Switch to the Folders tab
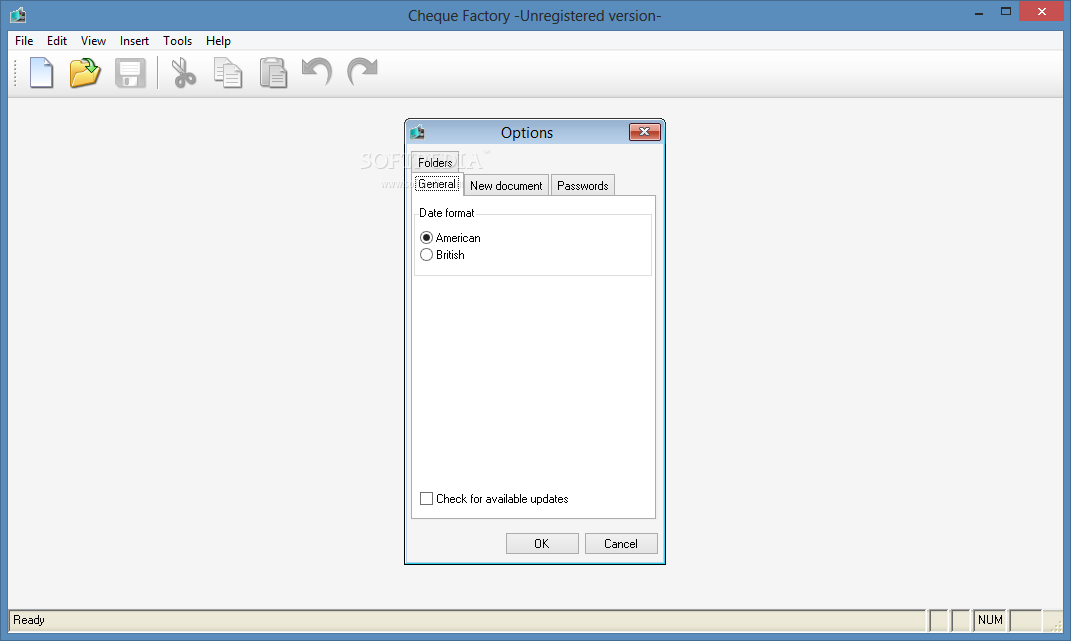The image size is (1071, 641). (435, 162)
